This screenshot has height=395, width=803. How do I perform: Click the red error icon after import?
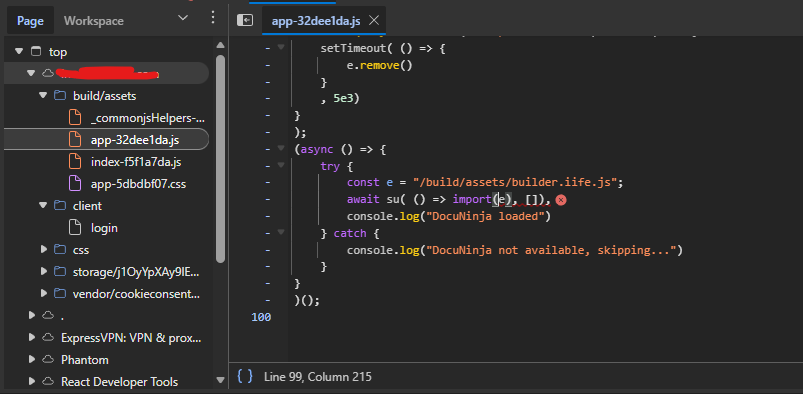pyautogui.click(x=561, y=200)
